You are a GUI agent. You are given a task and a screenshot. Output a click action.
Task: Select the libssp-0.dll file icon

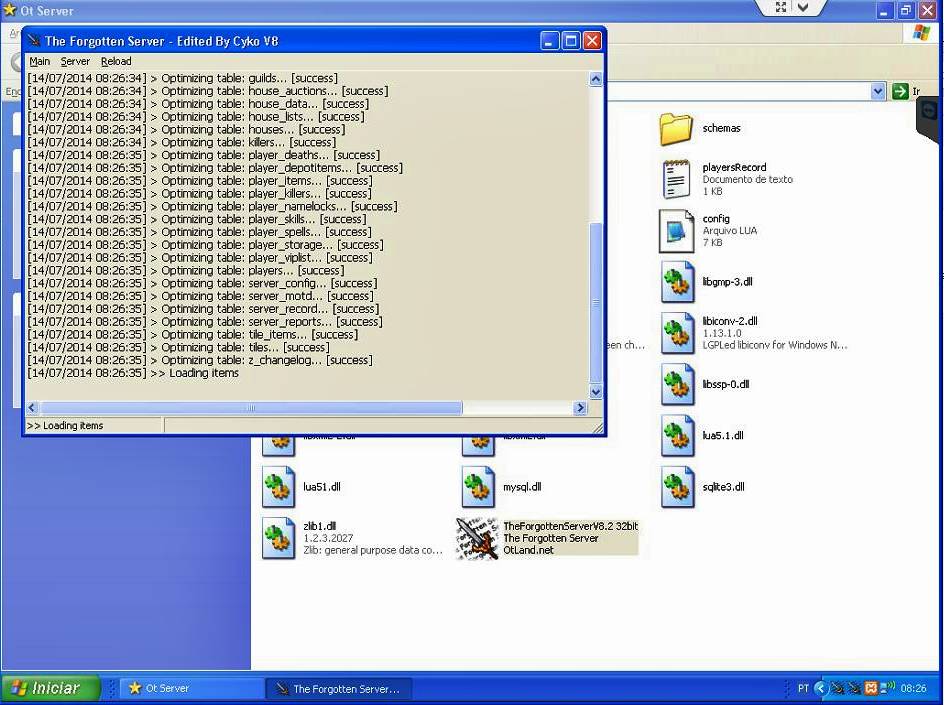[x=677, y=384]
